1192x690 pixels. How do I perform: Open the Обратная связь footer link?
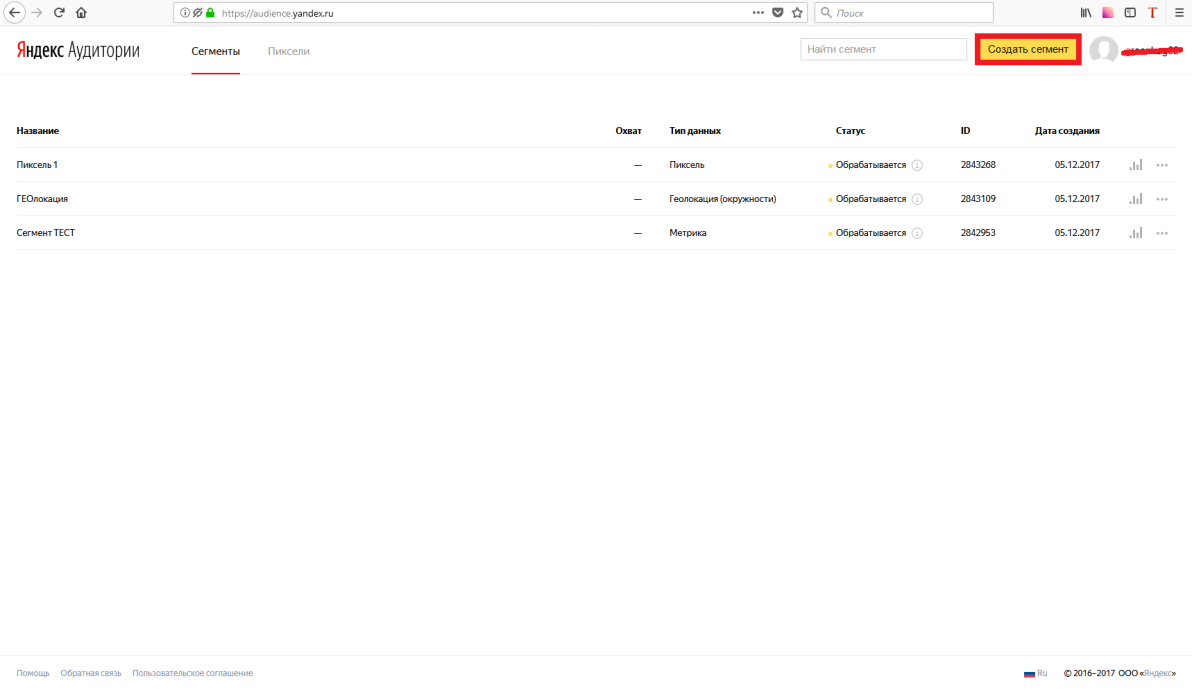coord(90,673)
